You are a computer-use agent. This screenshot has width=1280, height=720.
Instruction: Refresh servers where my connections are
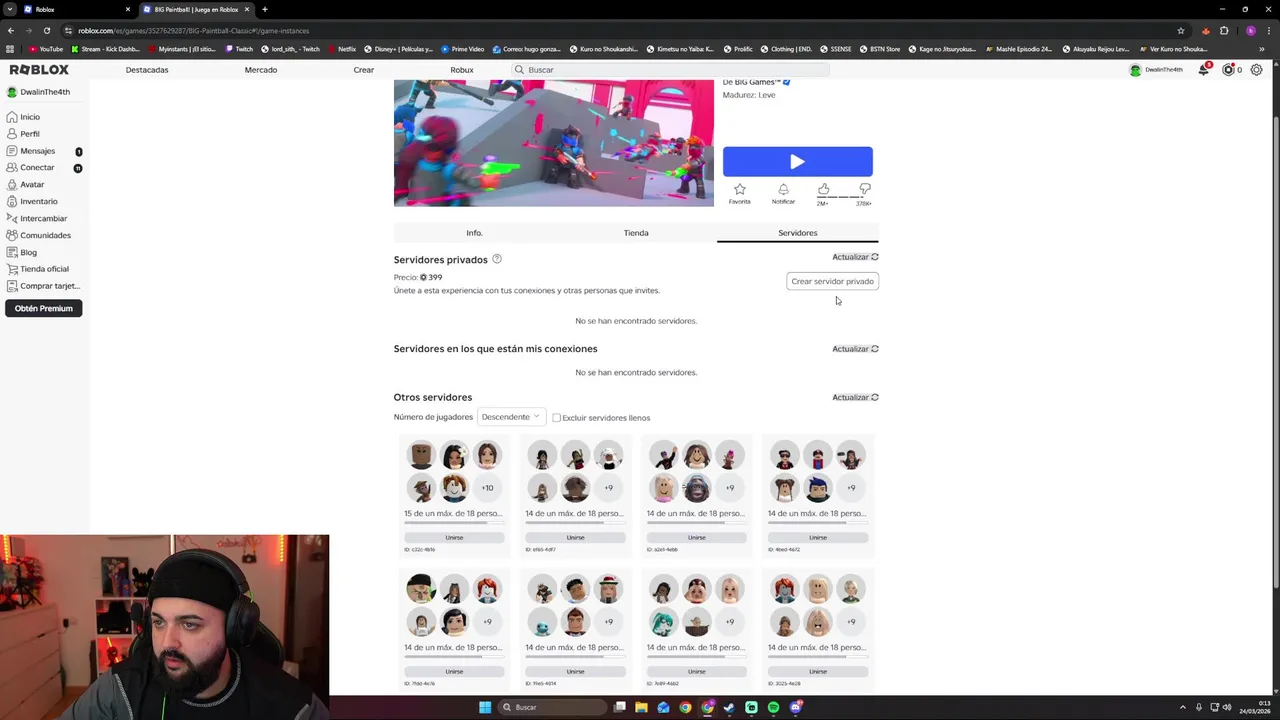[855, 349]
